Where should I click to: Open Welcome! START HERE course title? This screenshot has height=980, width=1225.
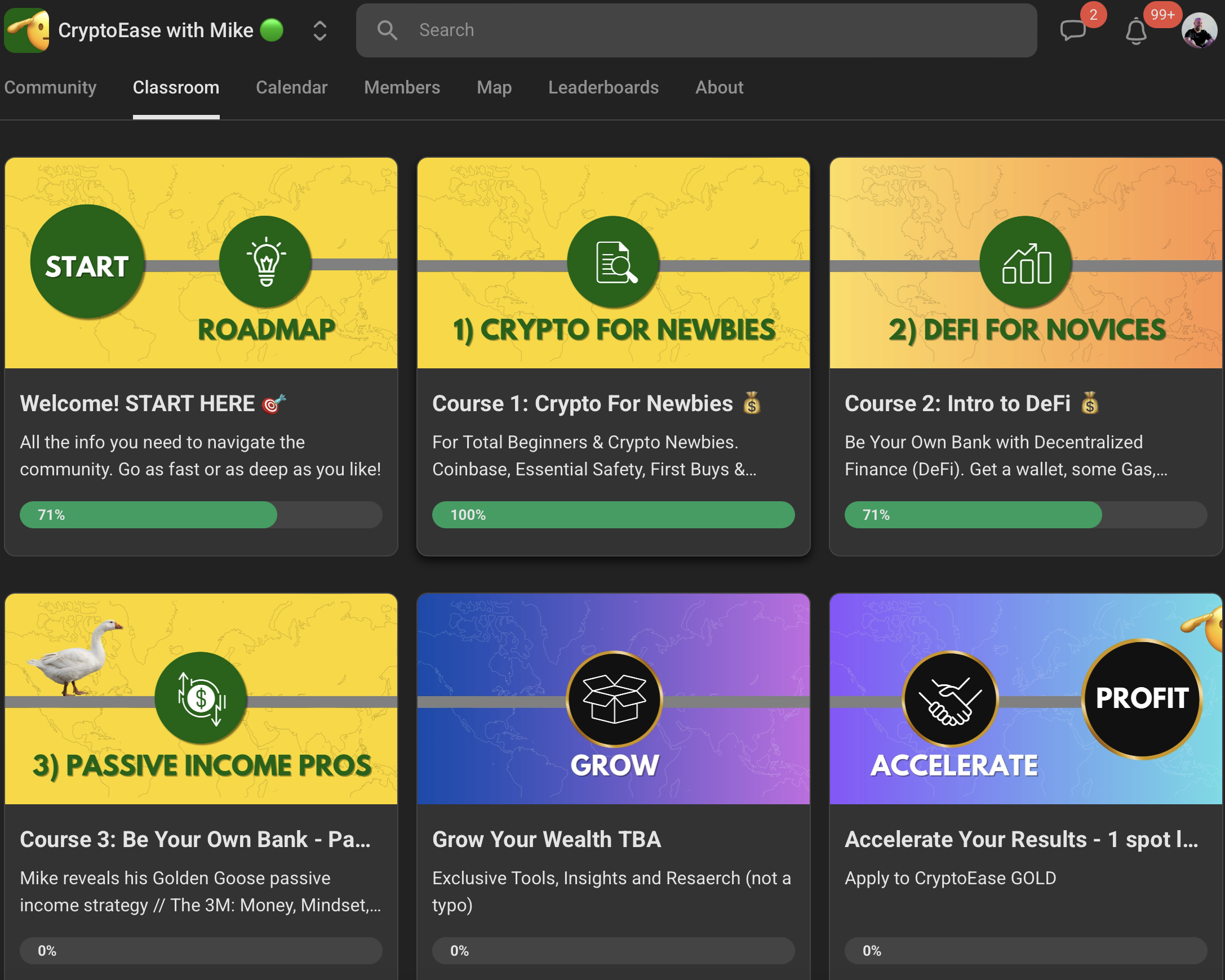(x=137, y=404)
